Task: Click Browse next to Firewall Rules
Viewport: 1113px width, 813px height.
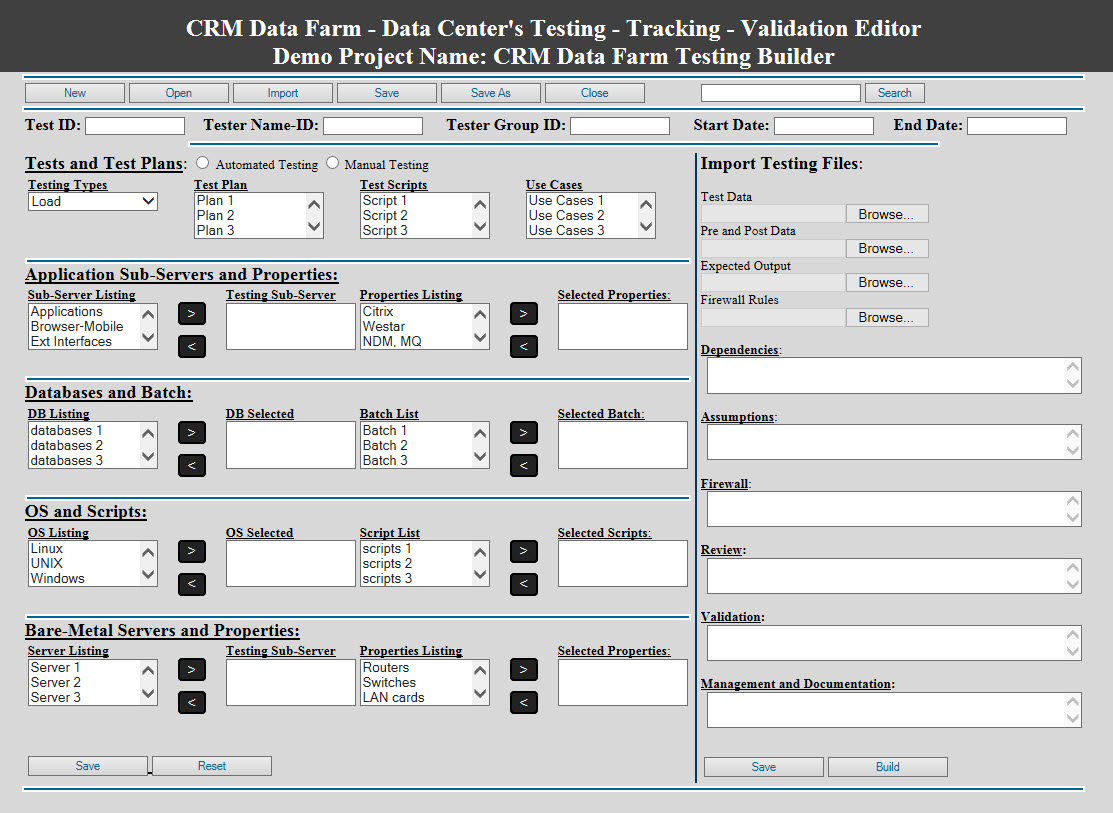Action: pos(886,317)
